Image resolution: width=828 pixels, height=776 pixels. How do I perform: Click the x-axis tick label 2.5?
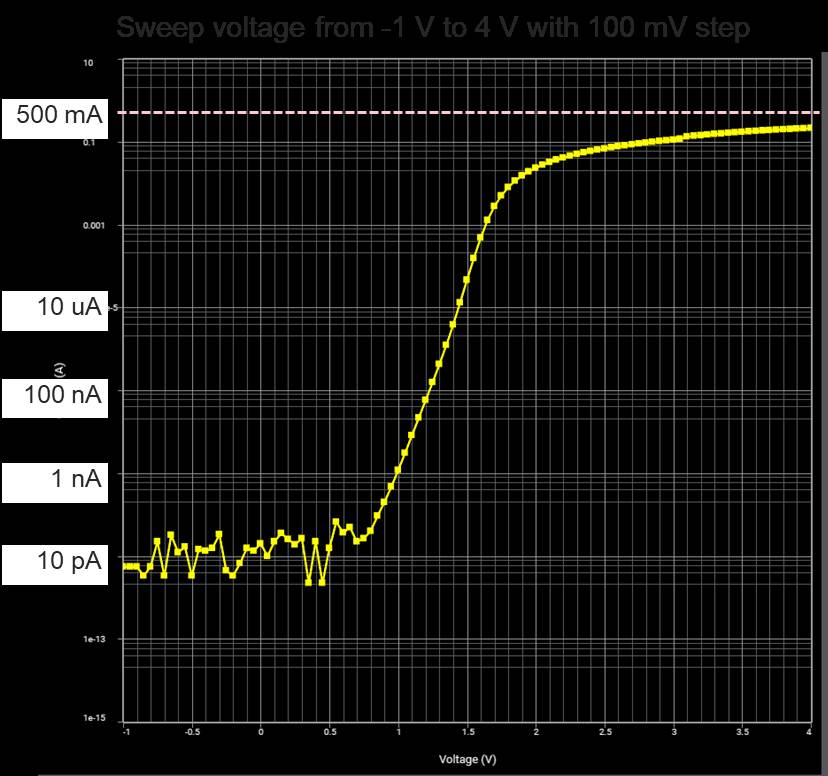(604, 732)
